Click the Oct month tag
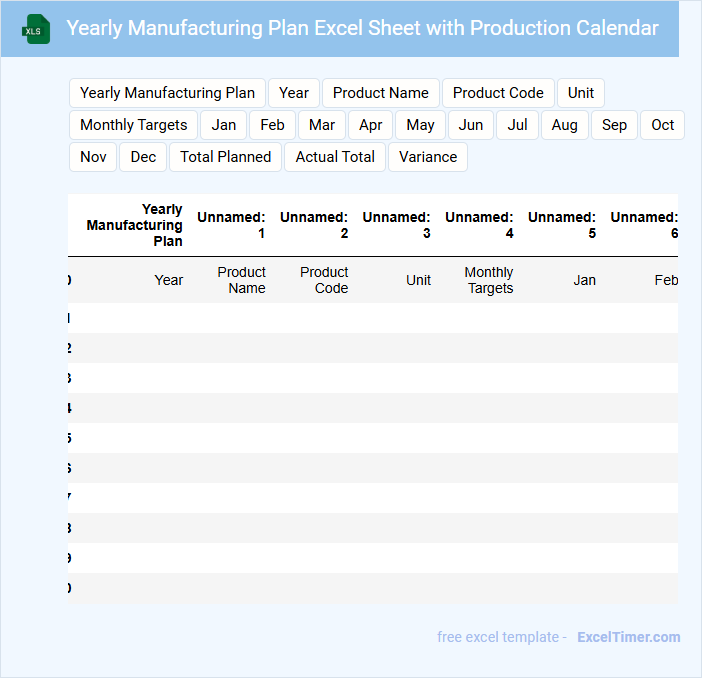Screen dimensions: 702x678 tap(663, 125)
